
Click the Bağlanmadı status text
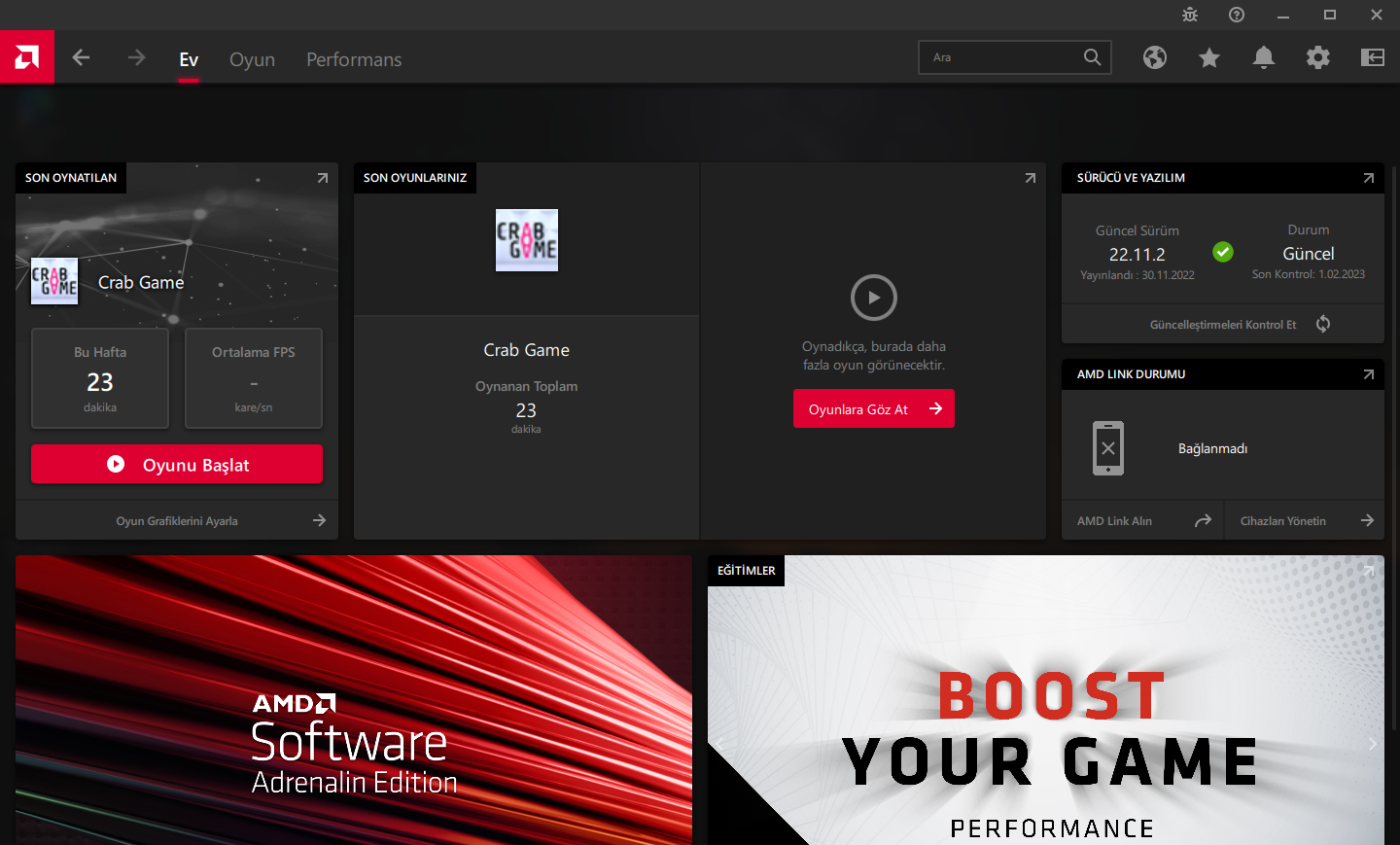[1212, 448]
